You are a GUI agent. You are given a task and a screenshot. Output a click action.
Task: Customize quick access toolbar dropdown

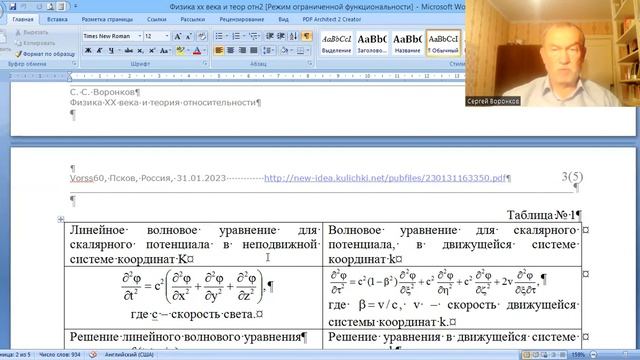click(76, 7)
